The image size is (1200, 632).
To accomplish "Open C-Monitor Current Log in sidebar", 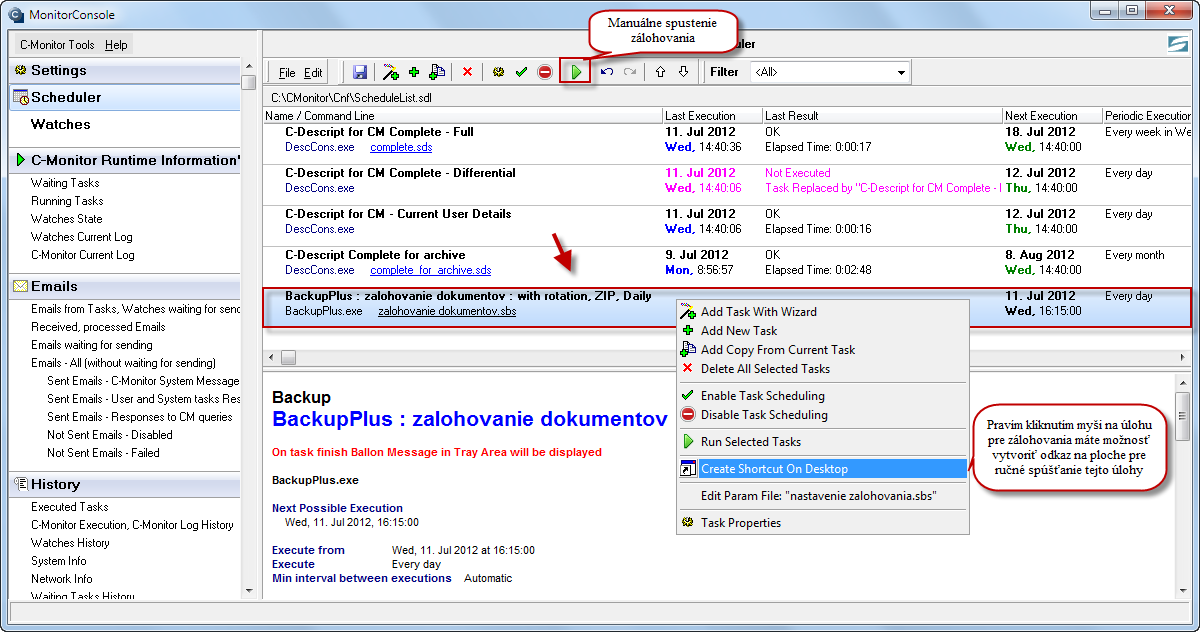I will (x=82, y=255).
